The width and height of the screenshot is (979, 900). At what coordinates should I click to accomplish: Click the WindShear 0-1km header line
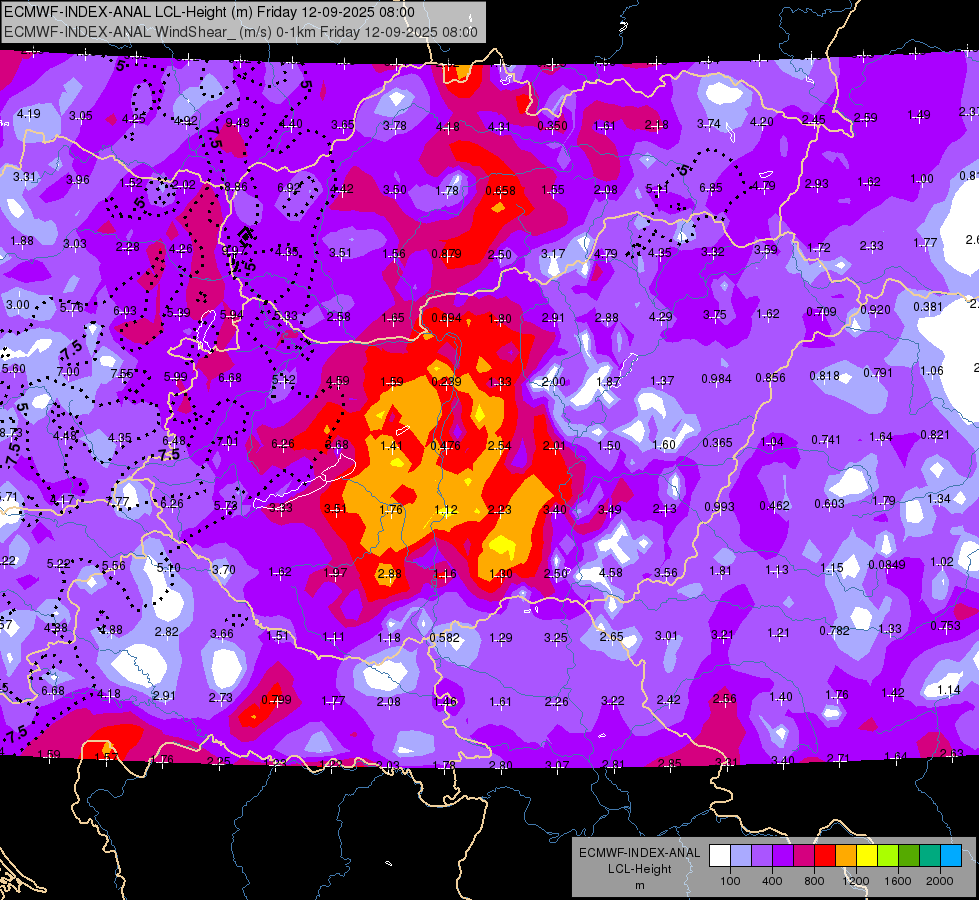pyautogui.click(x=241, y=32)
